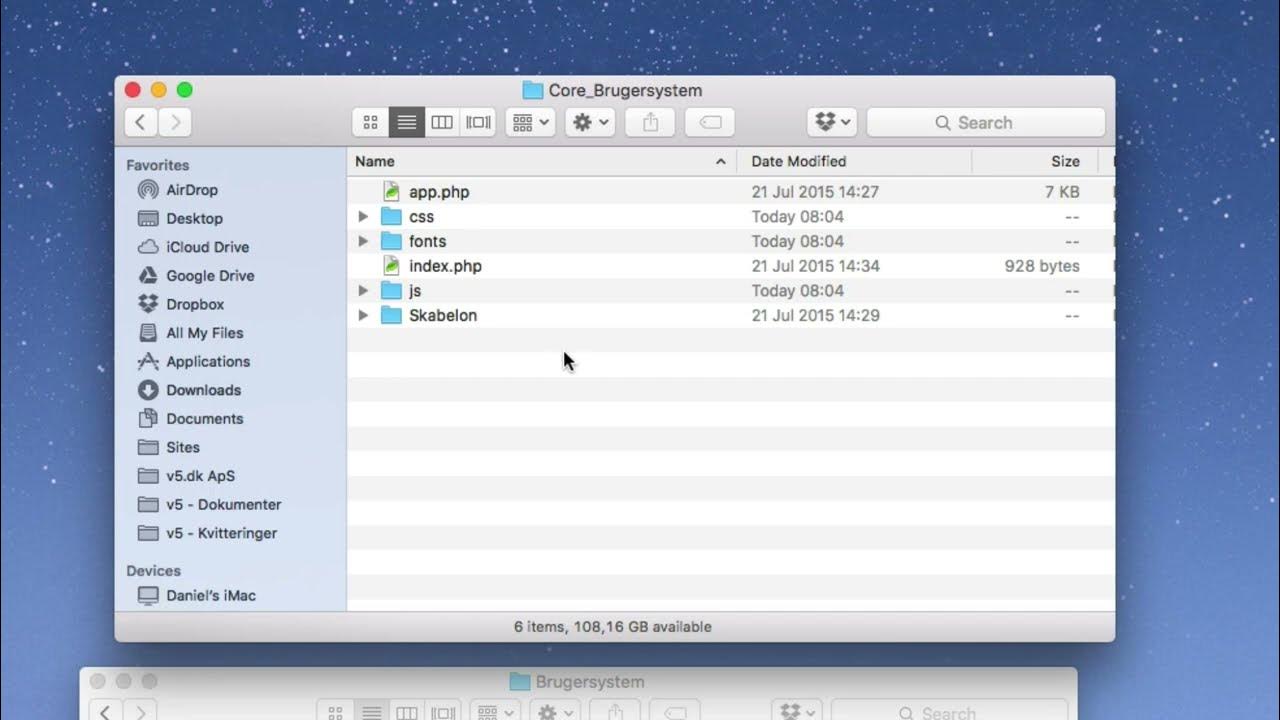Screen dimensions: 1280x720
Task: Open the arrange items dropdown
Action: (529, 122)
